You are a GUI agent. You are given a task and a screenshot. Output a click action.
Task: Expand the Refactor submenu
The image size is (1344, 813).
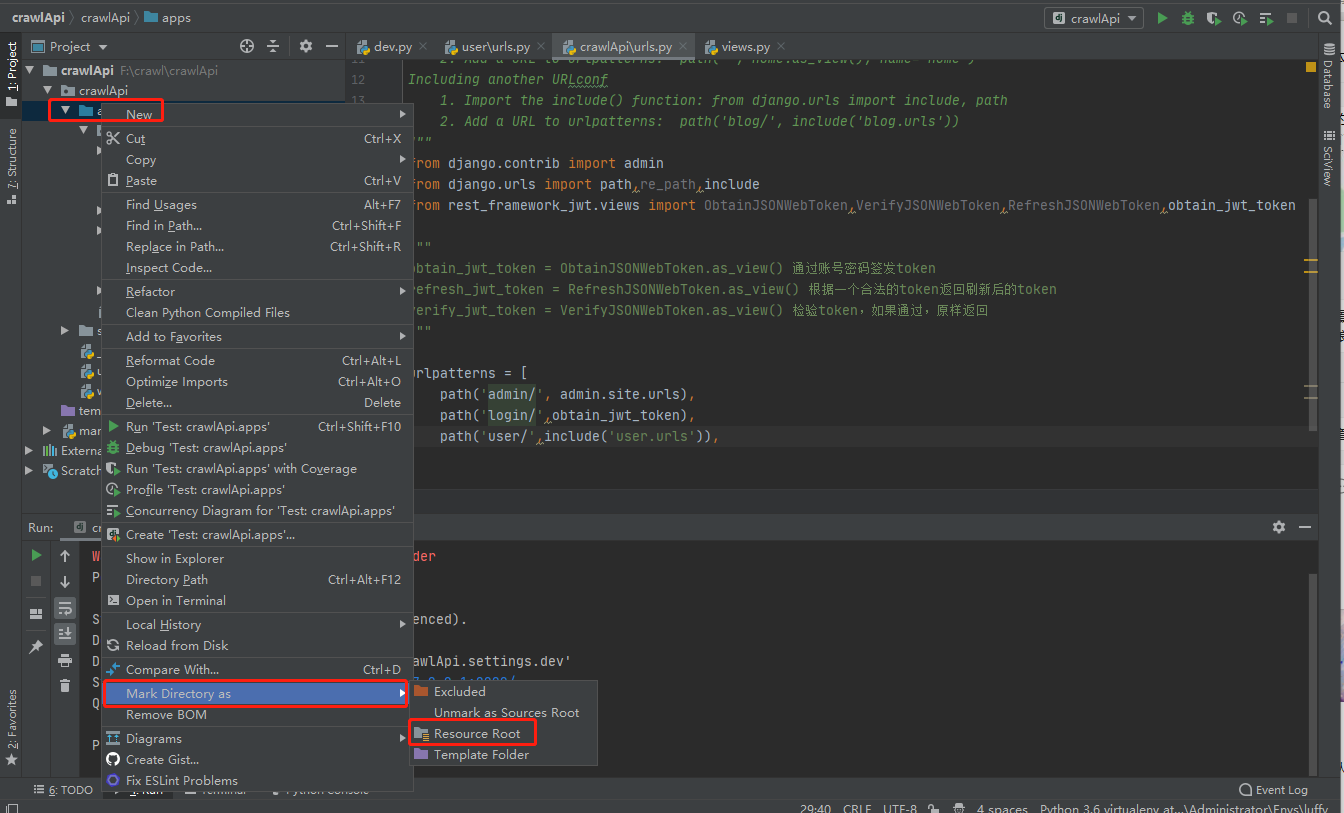(x=257, y=291)
